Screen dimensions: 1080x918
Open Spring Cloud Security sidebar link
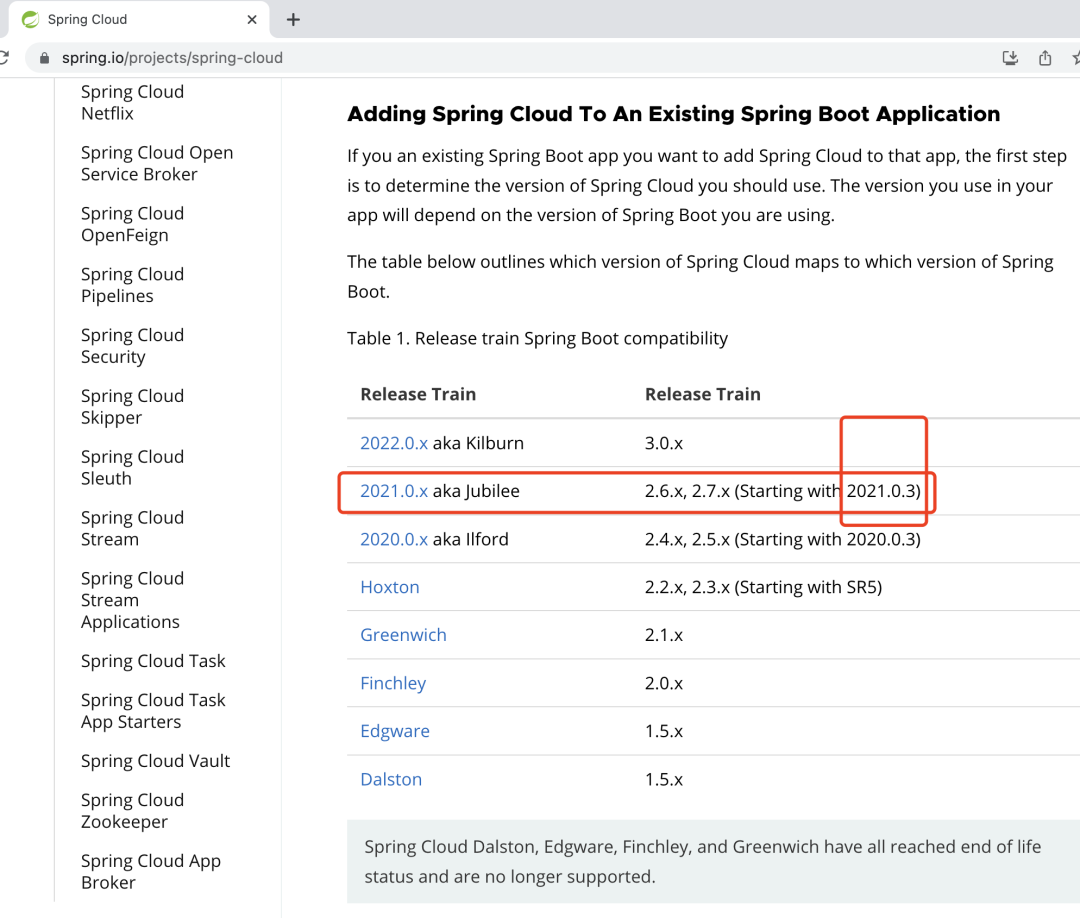pos(132,346)
